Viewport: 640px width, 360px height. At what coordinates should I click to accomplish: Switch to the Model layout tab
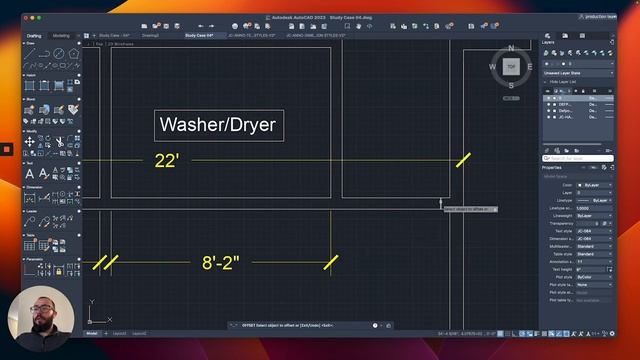coord(92,333)
